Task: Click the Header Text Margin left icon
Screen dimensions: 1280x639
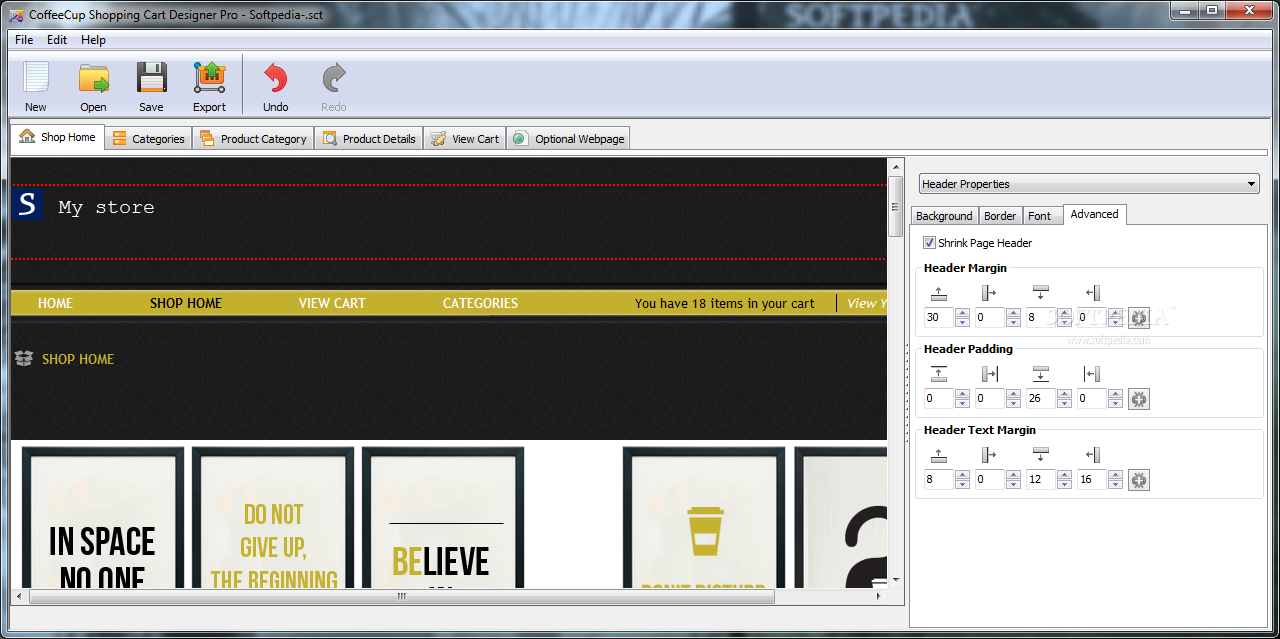Action: [x=1091, y=455]
